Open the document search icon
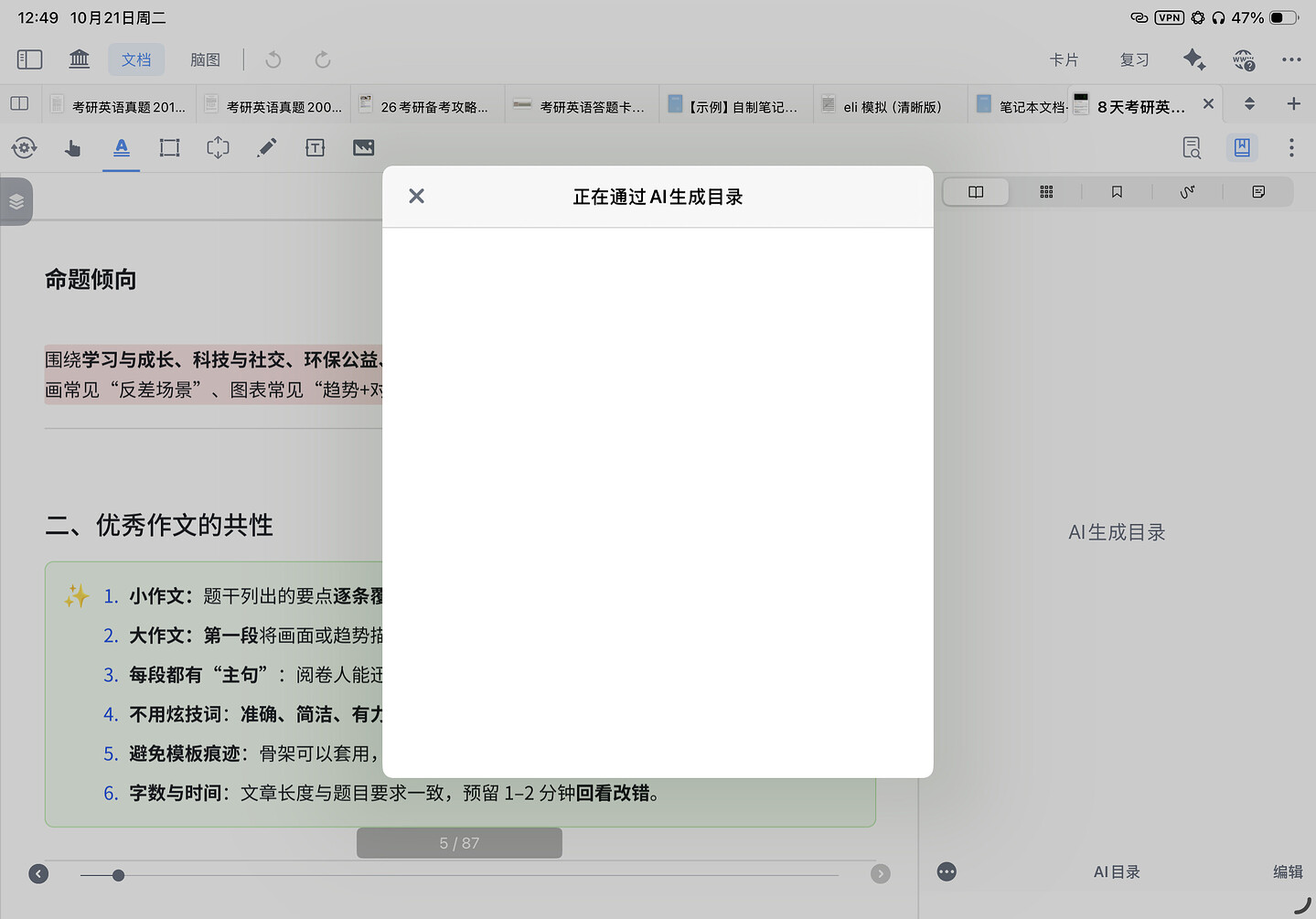1316x919 pixels. (x=1191, y=148)
